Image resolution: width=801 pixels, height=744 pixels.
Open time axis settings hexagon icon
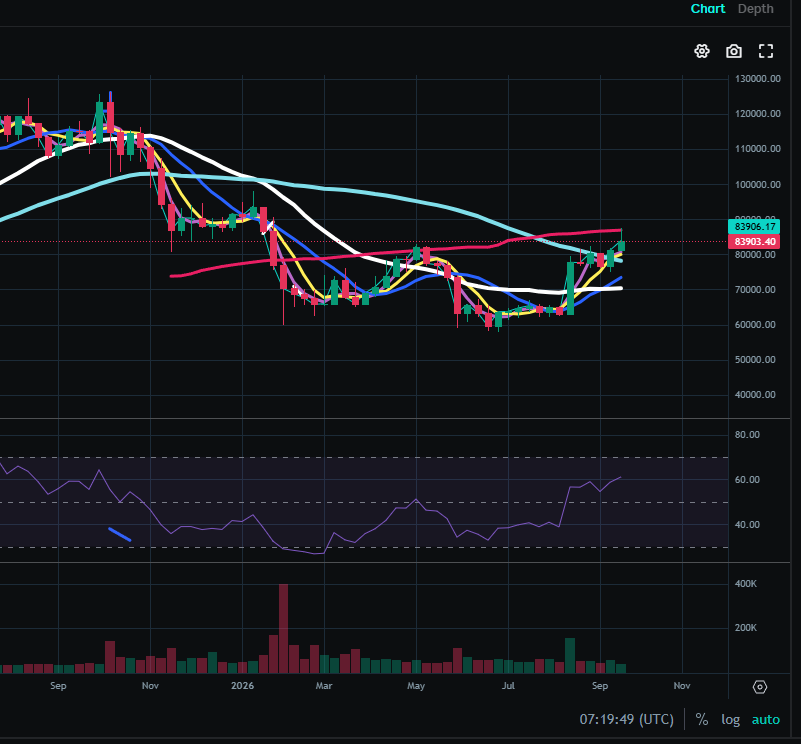click(760, 687)
